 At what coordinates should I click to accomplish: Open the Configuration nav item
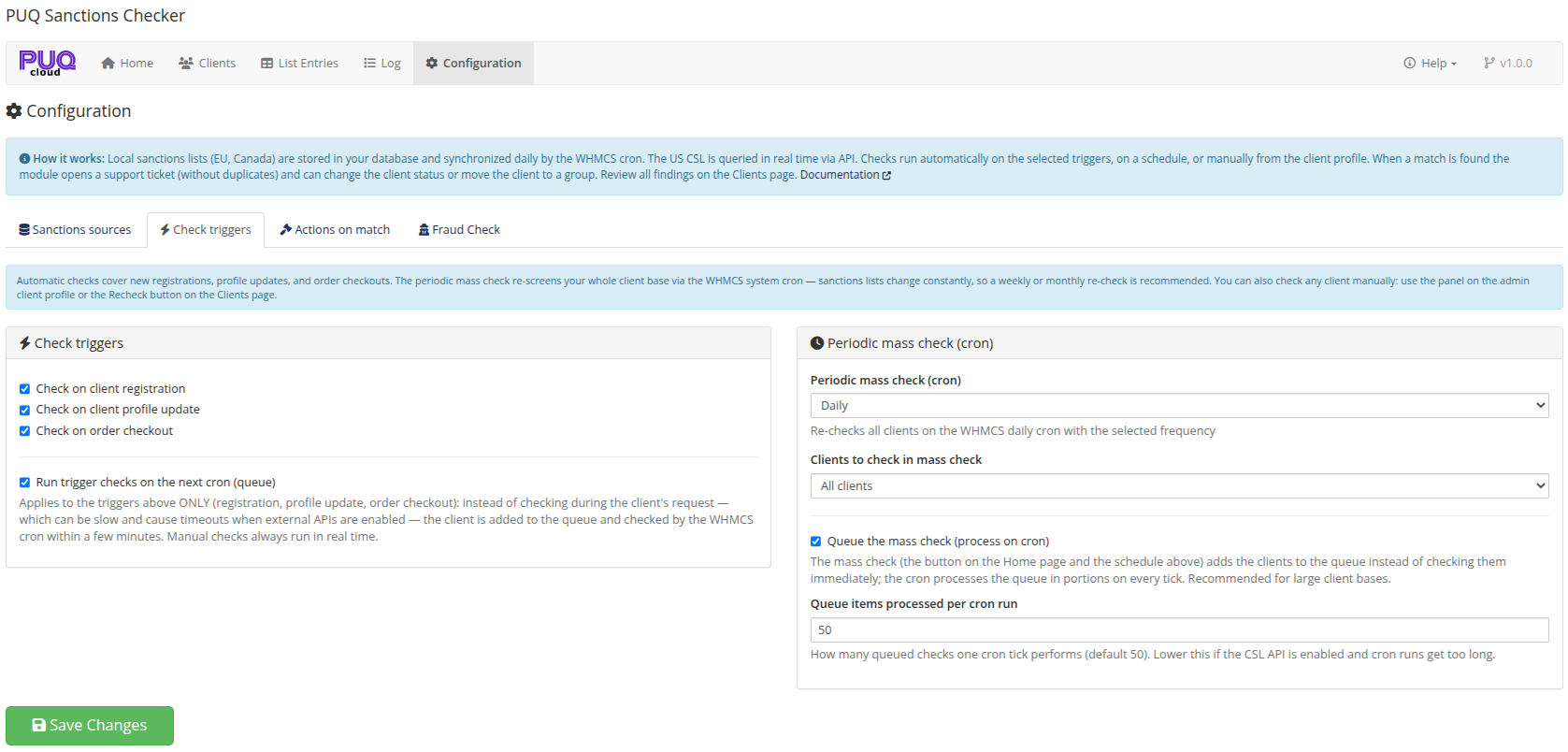point(473,63)
